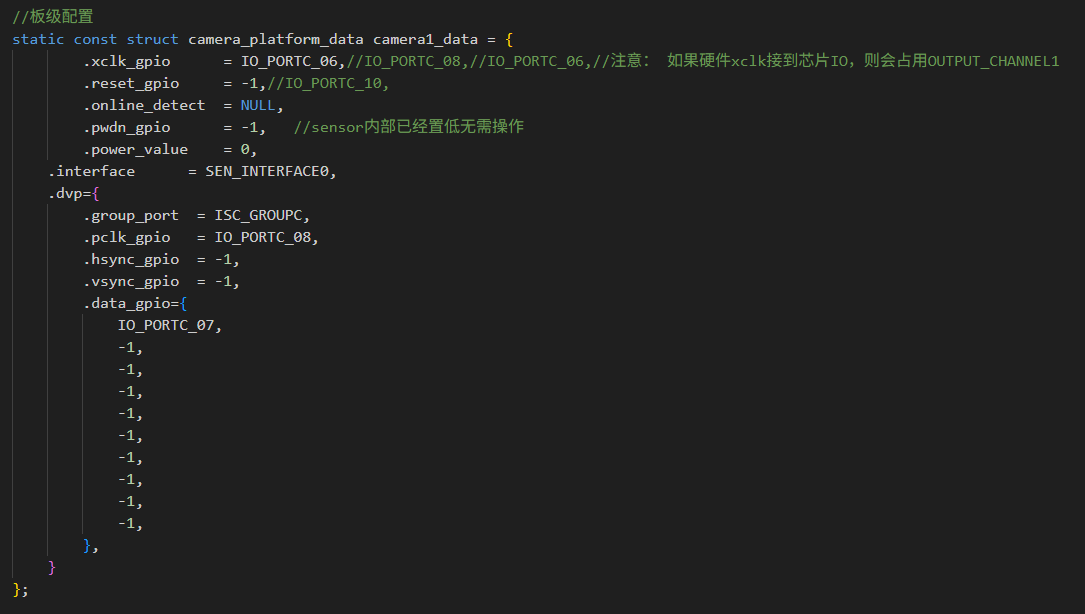Screen dimensions: 1085x614
Task: Select IO_PORTC_08 assigned to pclk_gpio
Action: pyautogui.click(x=263, y=237)
